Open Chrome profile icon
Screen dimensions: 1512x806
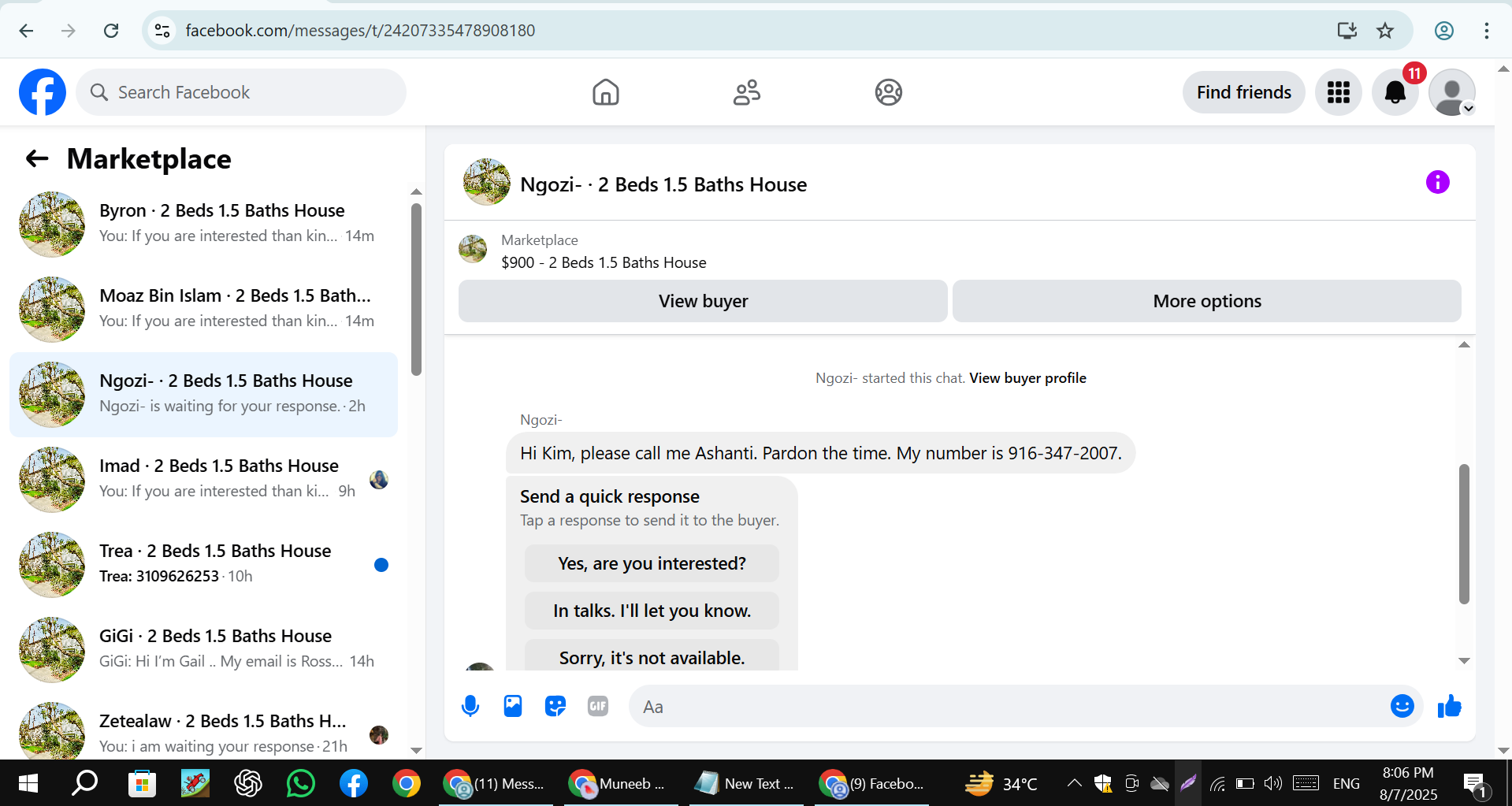tap(1443, 30)
